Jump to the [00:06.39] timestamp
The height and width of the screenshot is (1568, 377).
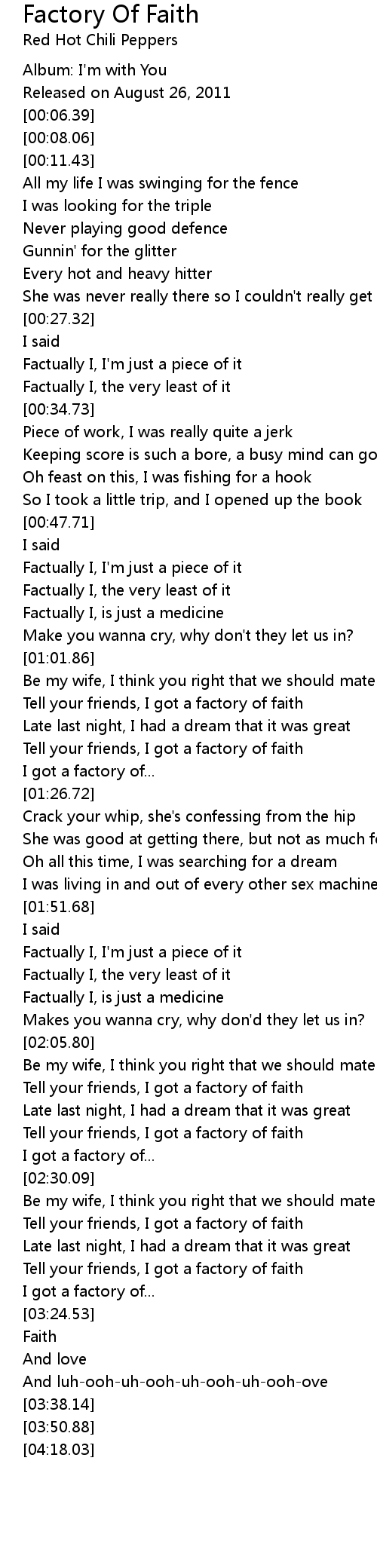59,115
